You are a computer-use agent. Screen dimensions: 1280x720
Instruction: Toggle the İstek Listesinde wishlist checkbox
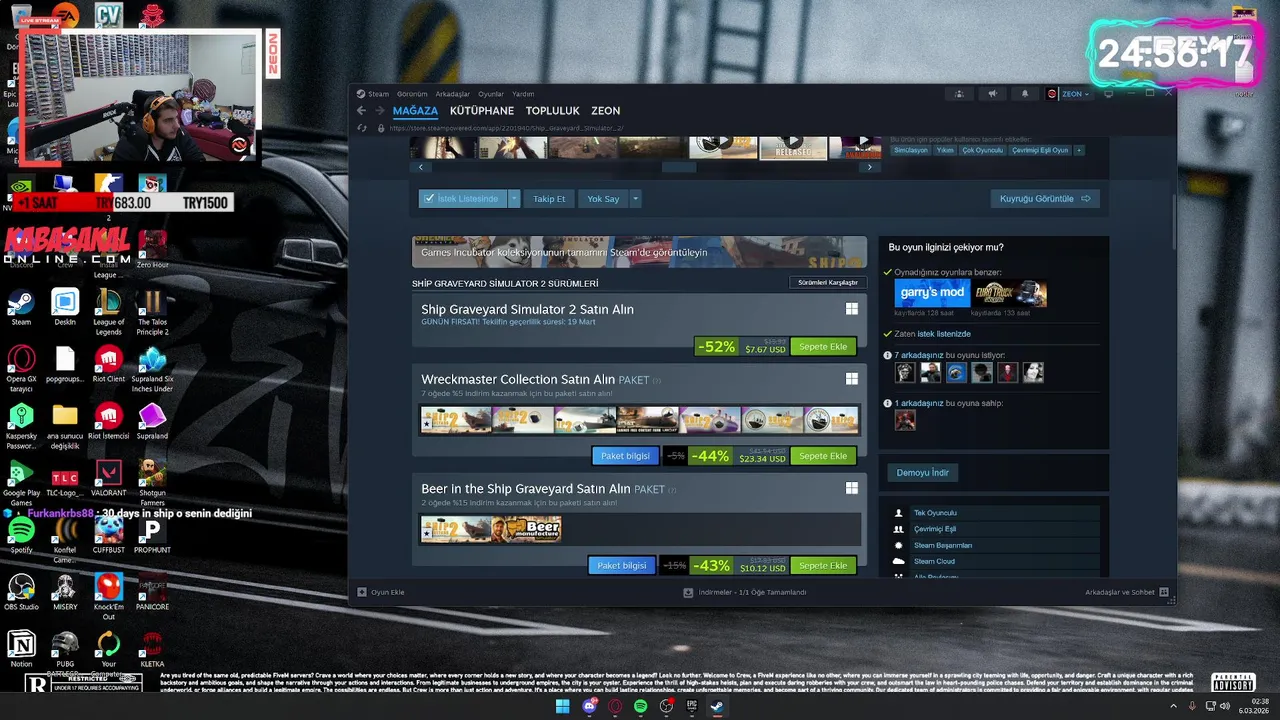pyautogui.click(x=429, y=199)
